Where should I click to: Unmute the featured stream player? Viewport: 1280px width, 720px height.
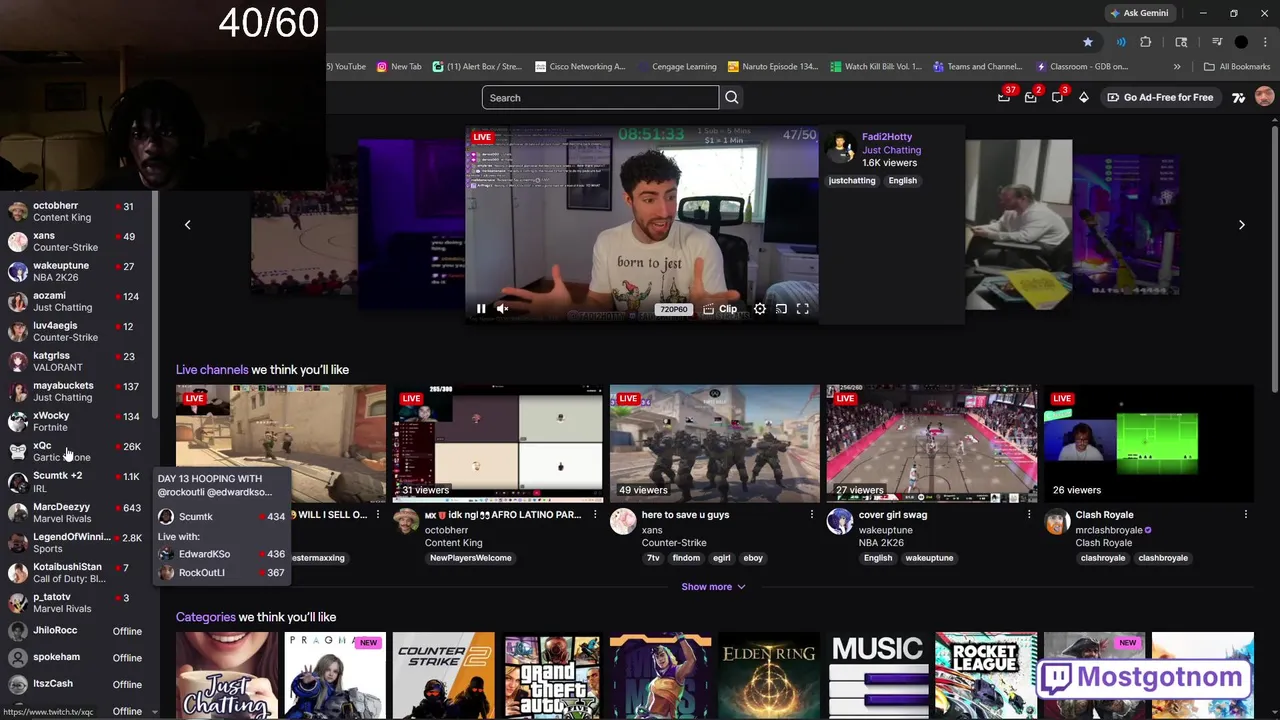pyautogui.click(x=502, y=309)
